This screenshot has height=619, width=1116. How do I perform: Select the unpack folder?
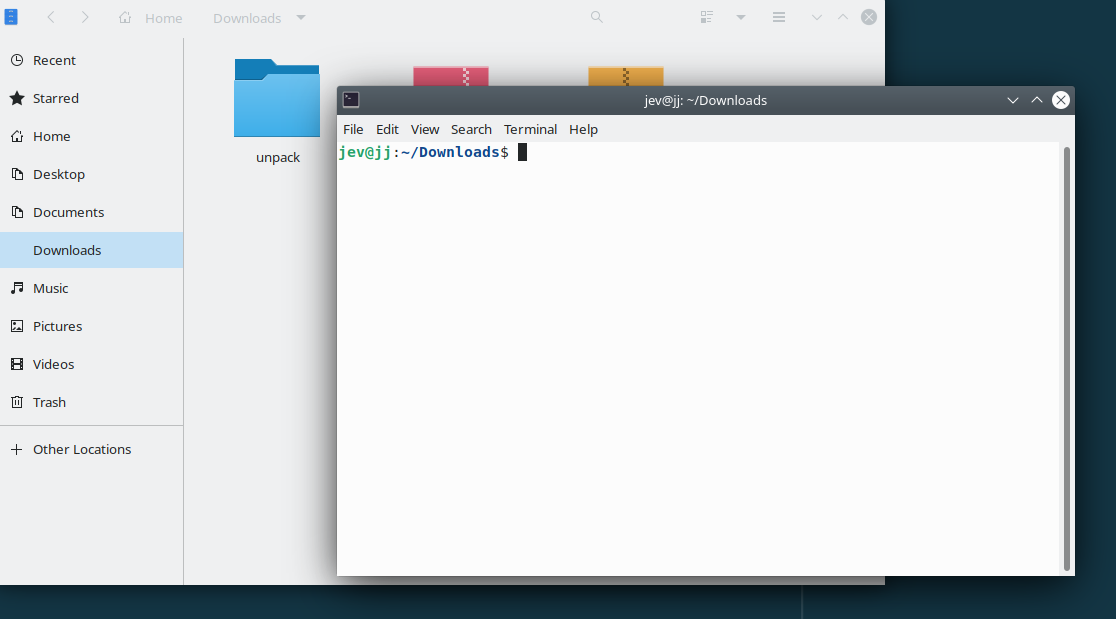click(x=277, y=100)
